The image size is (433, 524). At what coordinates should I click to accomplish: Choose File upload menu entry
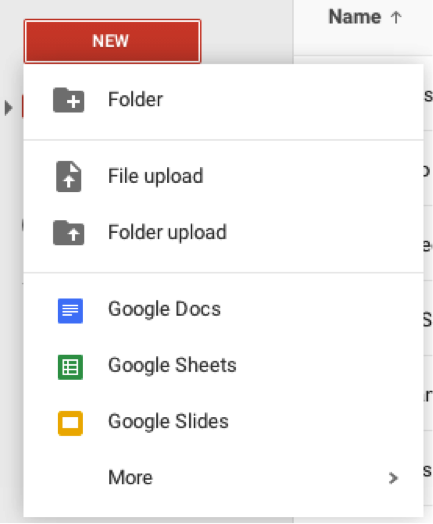tap(224, 176)
